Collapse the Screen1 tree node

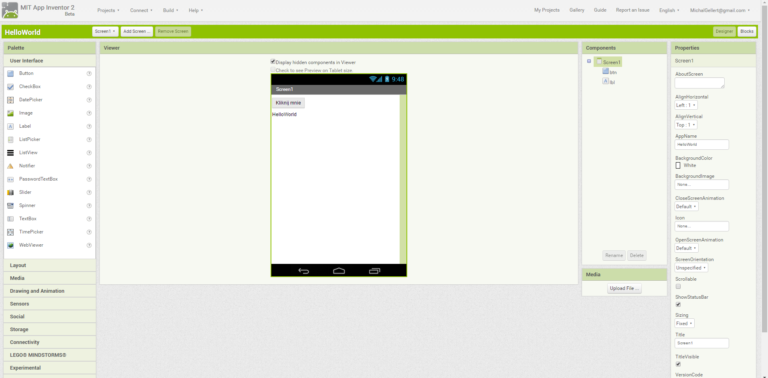pos(589,62)
